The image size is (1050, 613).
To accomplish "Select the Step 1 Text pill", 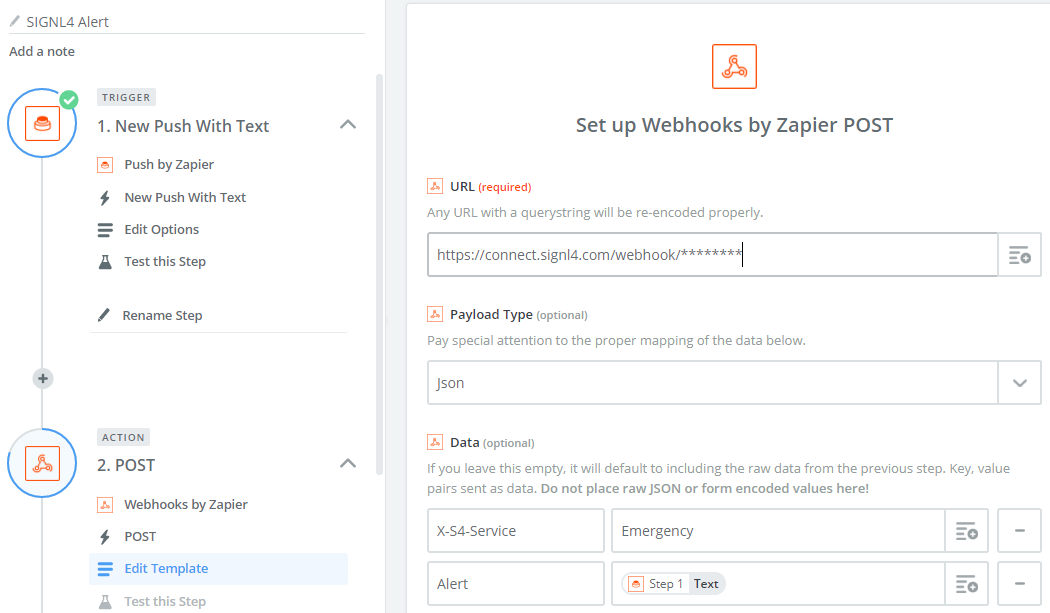I will pos(674,584).
